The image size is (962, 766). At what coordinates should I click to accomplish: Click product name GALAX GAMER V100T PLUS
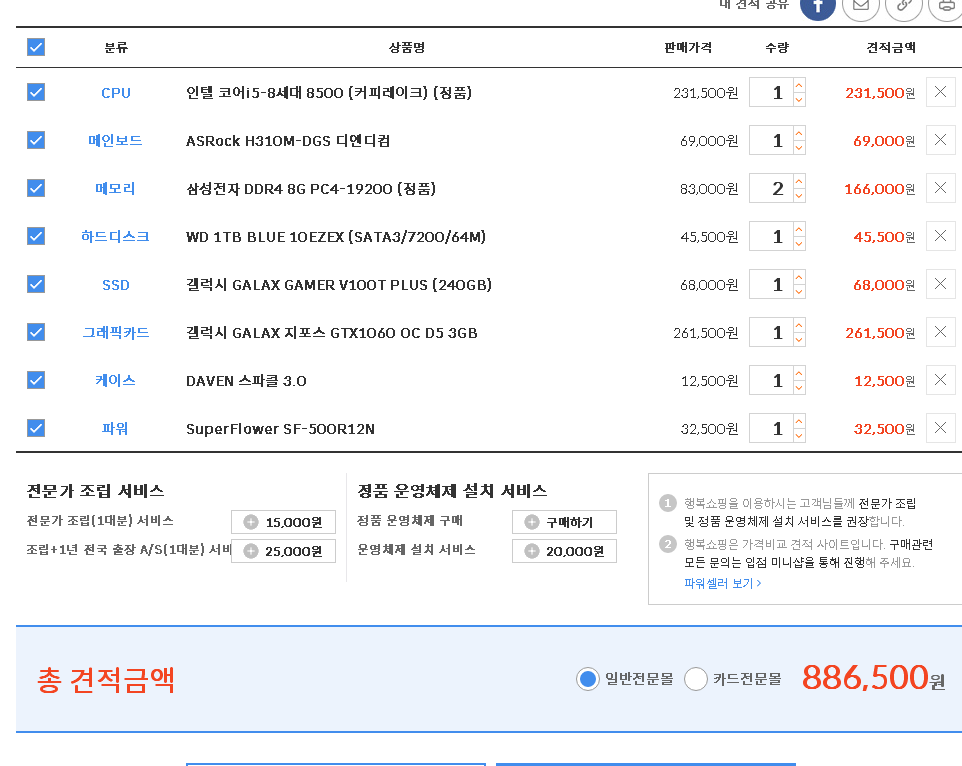coord(339,285)
